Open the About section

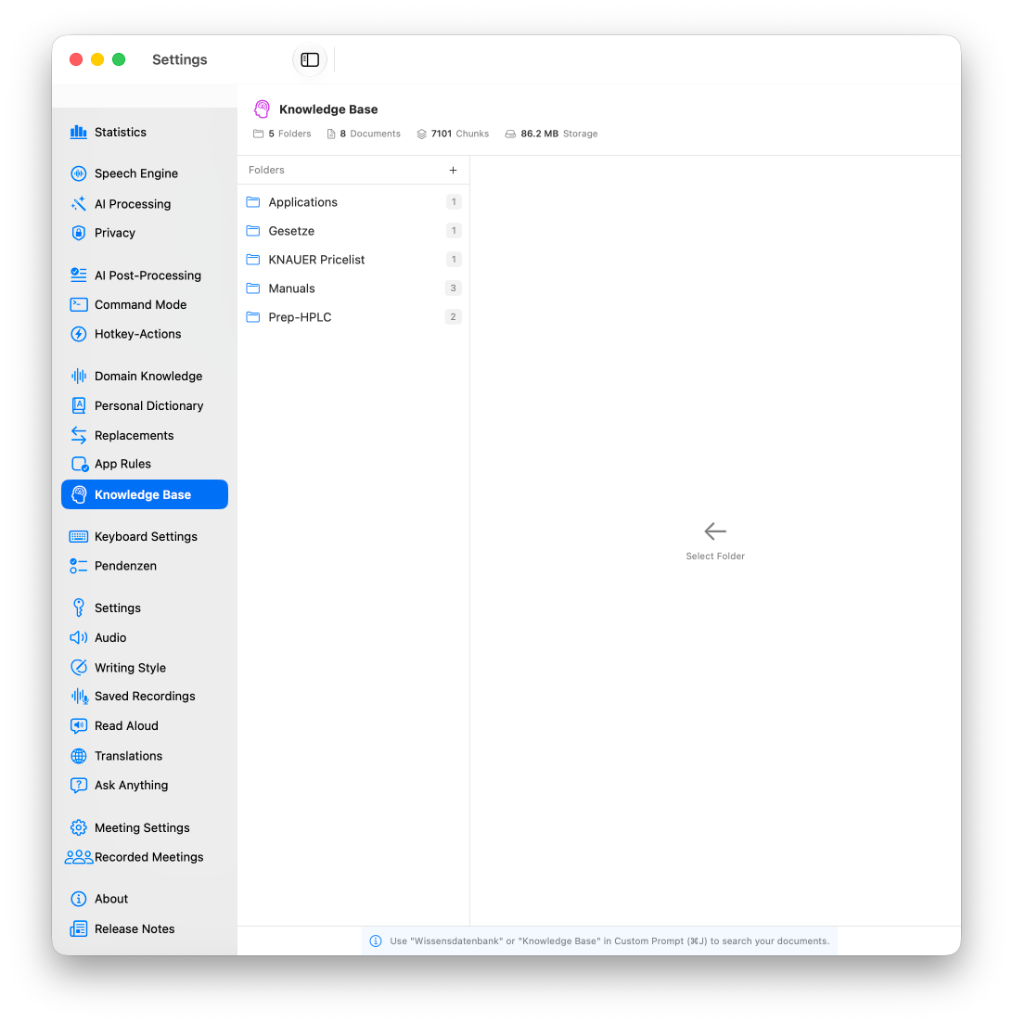(x=144, y=899)
